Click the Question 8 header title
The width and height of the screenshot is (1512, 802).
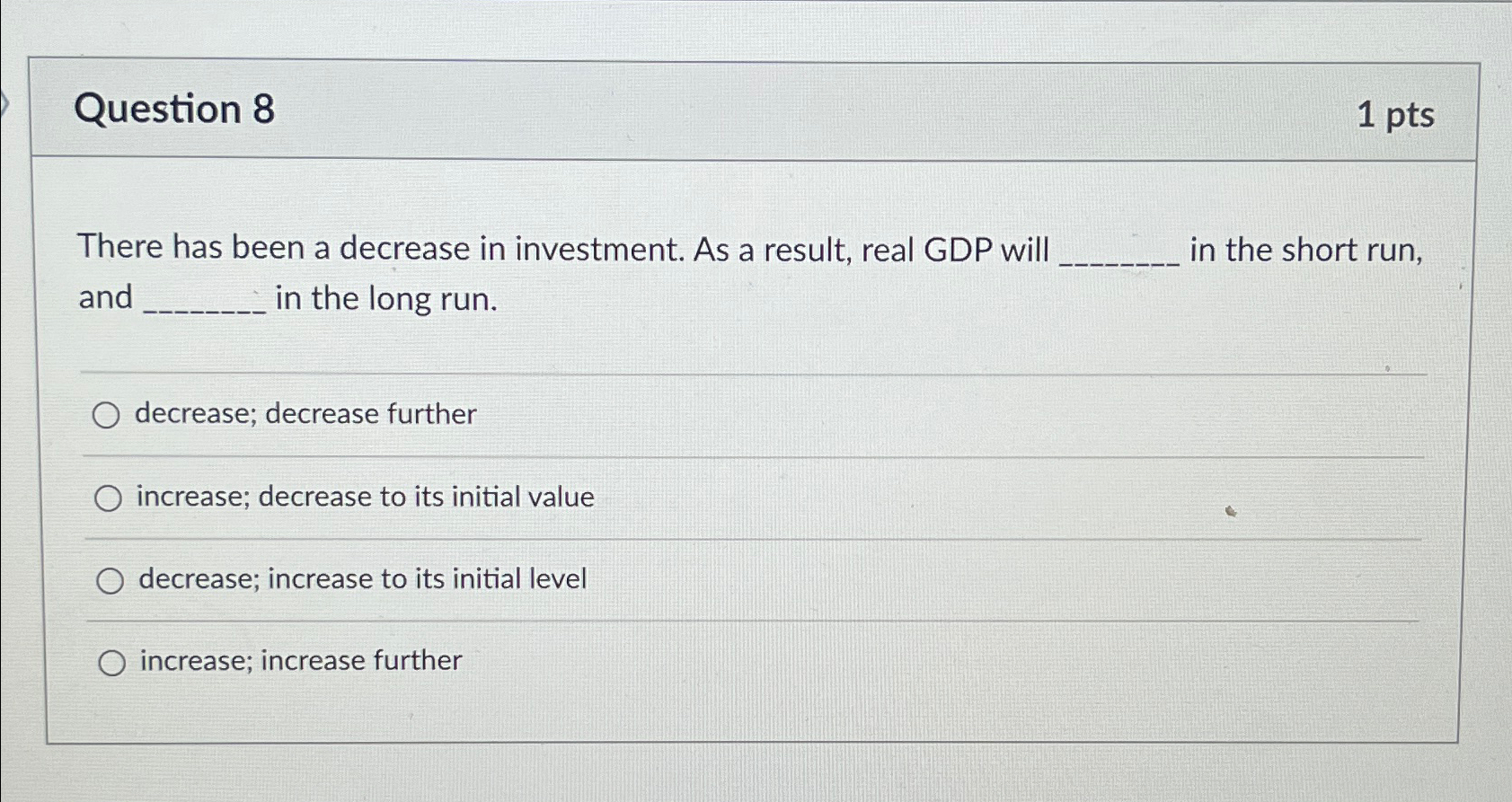176,110
